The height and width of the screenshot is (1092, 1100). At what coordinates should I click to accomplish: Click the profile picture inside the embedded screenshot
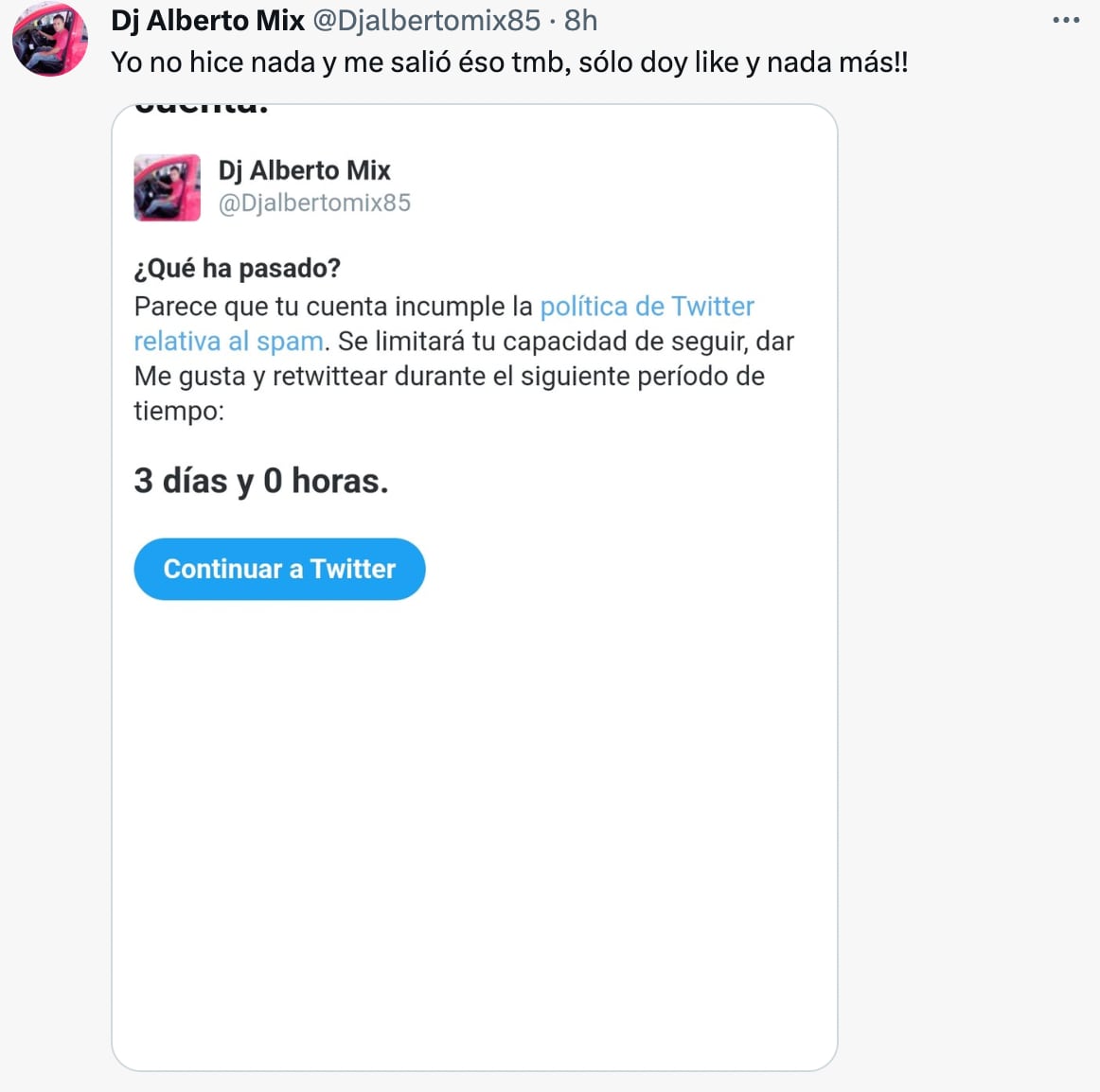click(168, 187)
